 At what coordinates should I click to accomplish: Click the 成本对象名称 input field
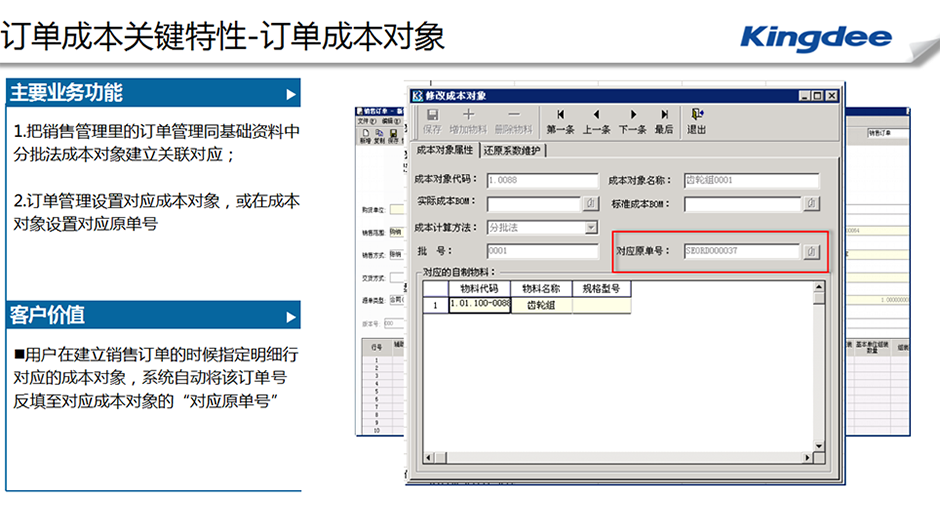point(751,181)
